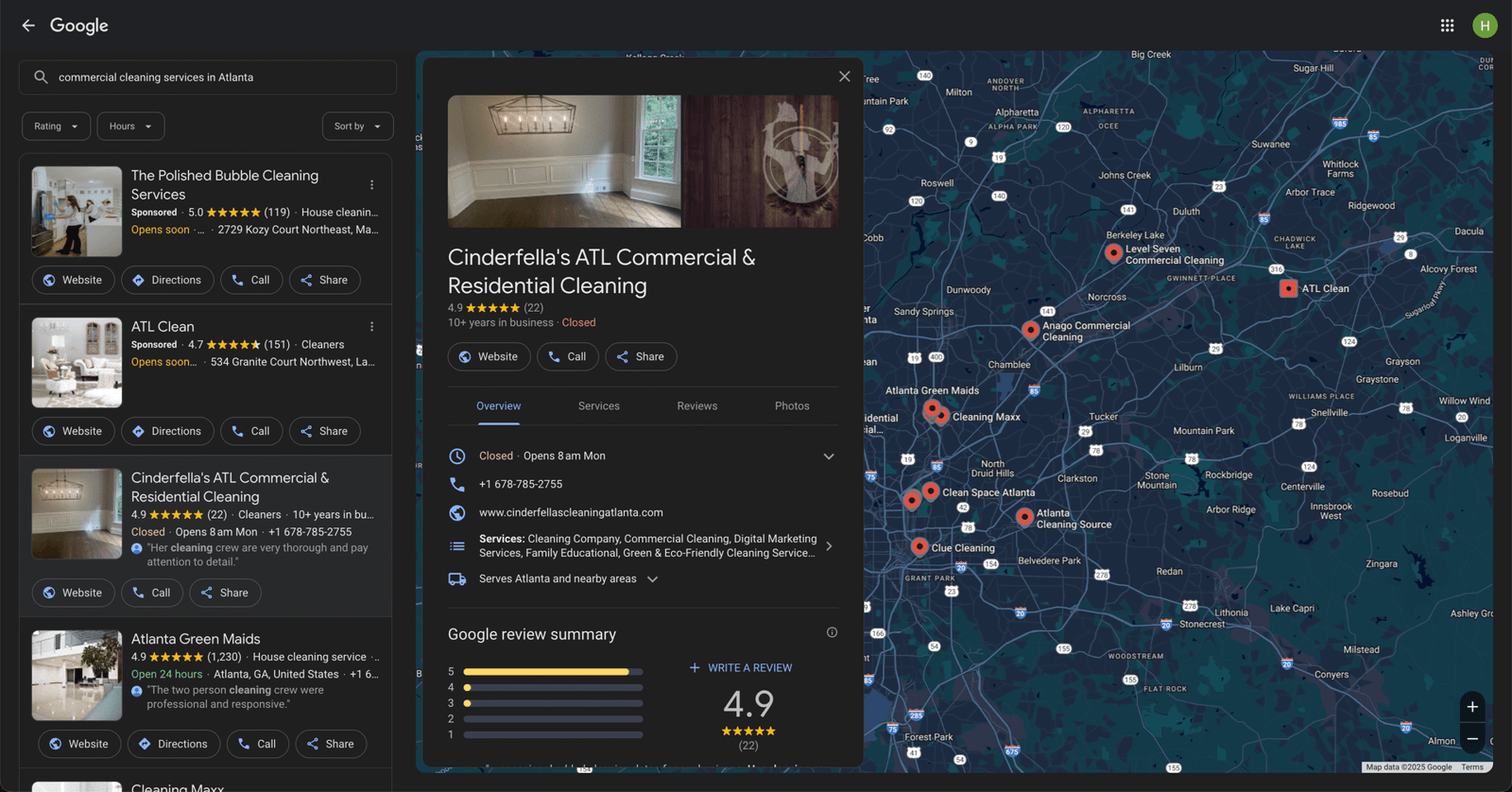This screenshot has height=792, width=1512.
Task: Open www.cinderfellascleaningatlanta.com link
Action: (571, 512)
